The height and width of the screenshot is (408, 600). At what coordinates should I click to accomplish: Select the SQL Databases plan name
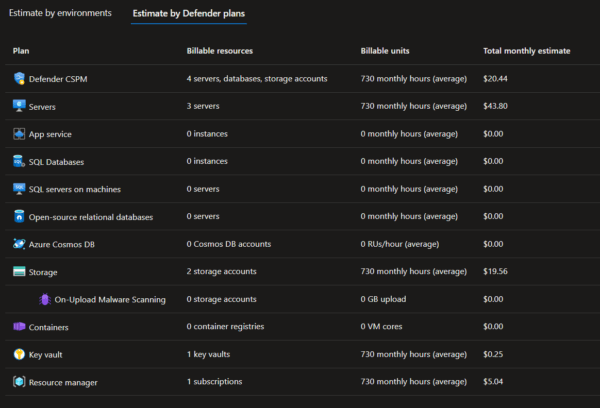pyautogui.click(x=56, y=162)
